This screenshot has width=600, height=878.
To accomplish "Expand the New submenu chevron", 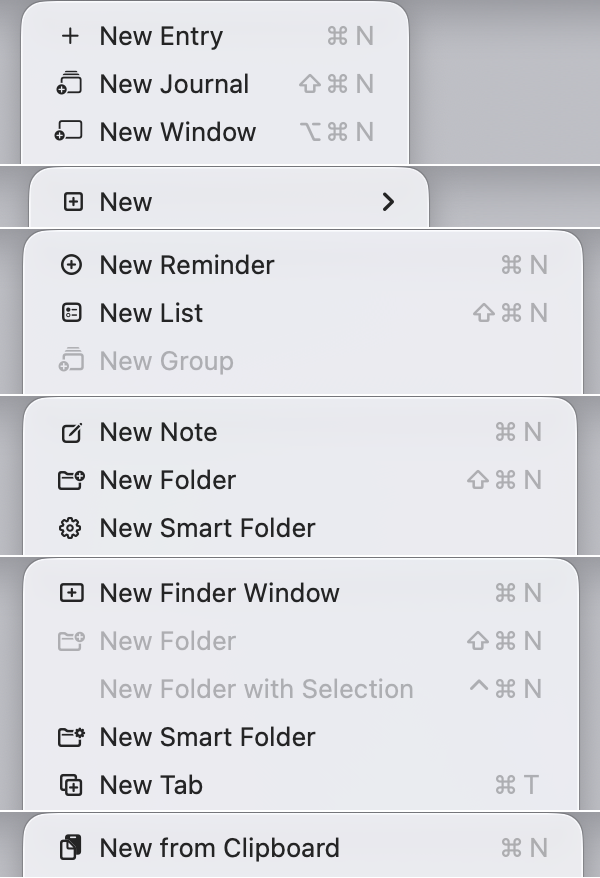I will coord(389,202).
